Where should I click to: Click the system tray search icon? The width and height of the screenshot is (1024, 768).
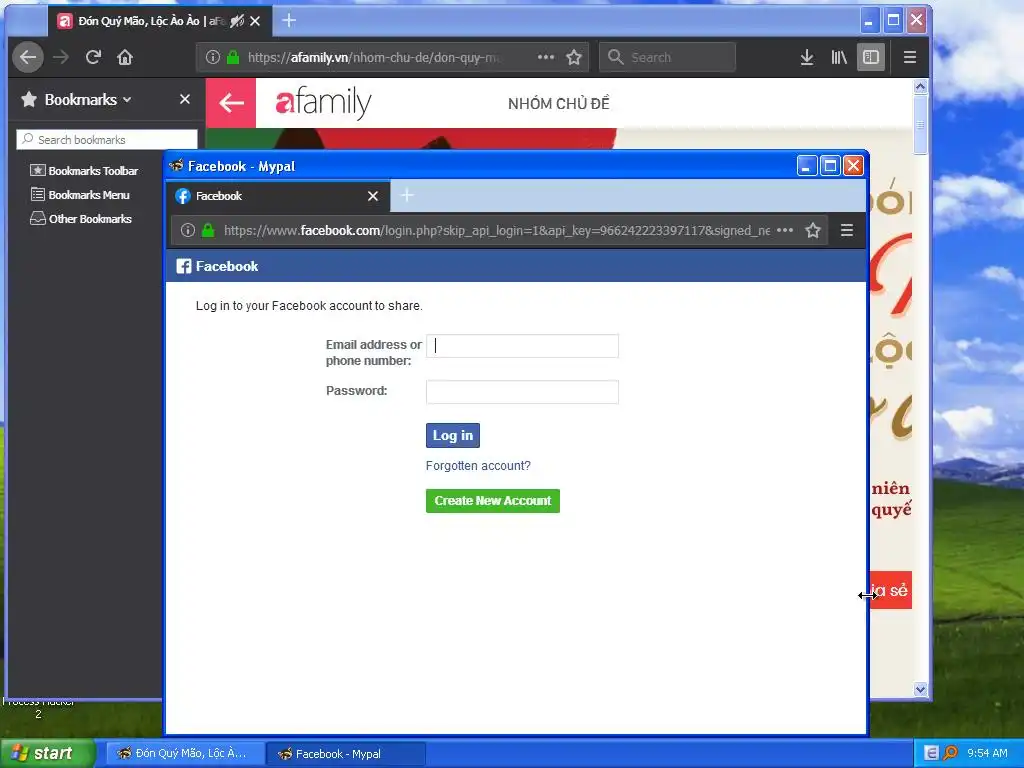point(950,754)
